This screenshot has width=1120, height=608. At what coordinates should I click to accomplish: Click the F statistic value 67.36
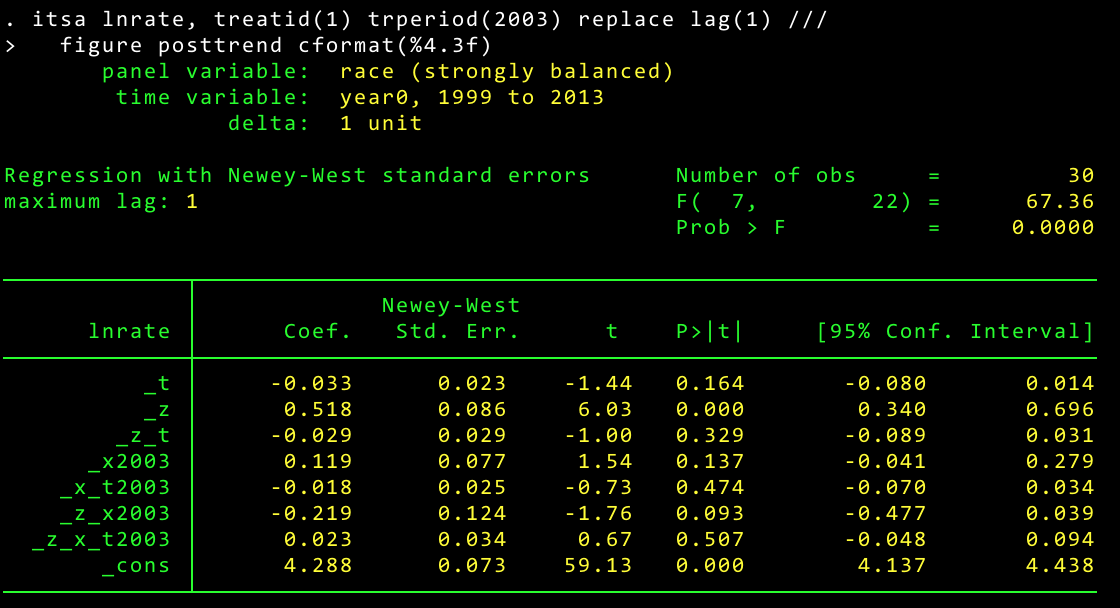[x=1060, y=201]
